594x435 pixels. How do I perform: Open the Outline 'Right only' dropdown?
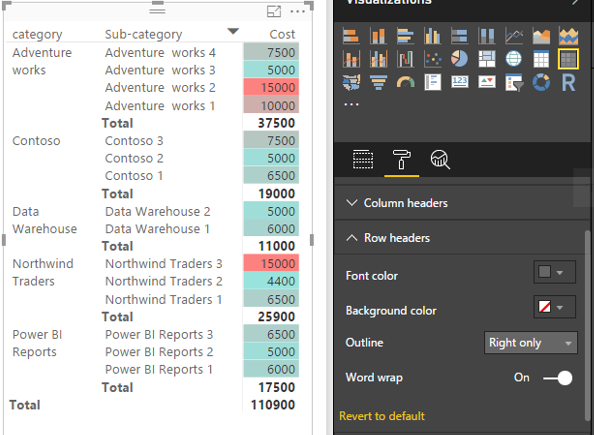[x=531, y=343]
